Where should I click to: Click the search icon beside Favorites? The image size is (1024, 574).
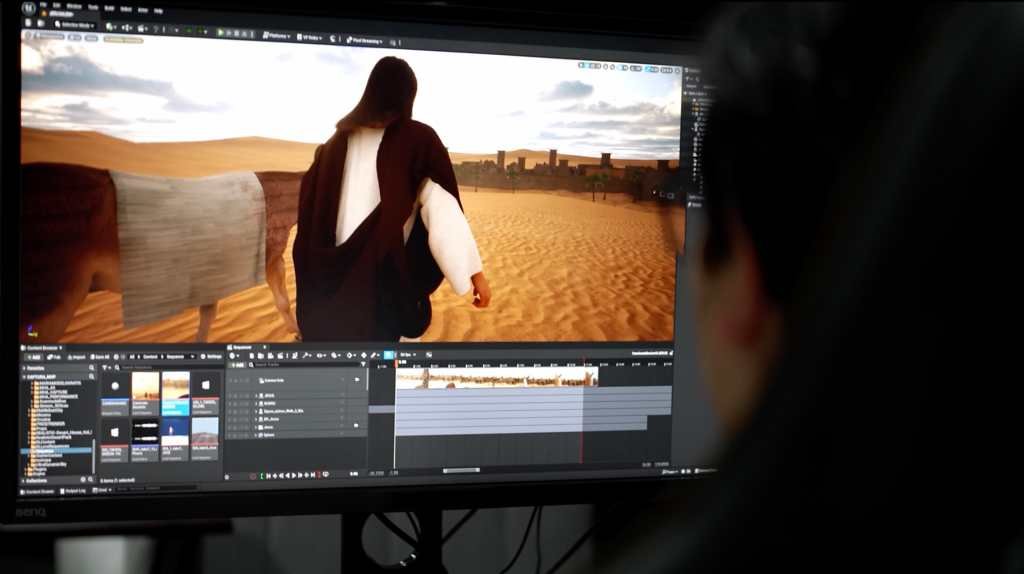(x=93, y=368)
